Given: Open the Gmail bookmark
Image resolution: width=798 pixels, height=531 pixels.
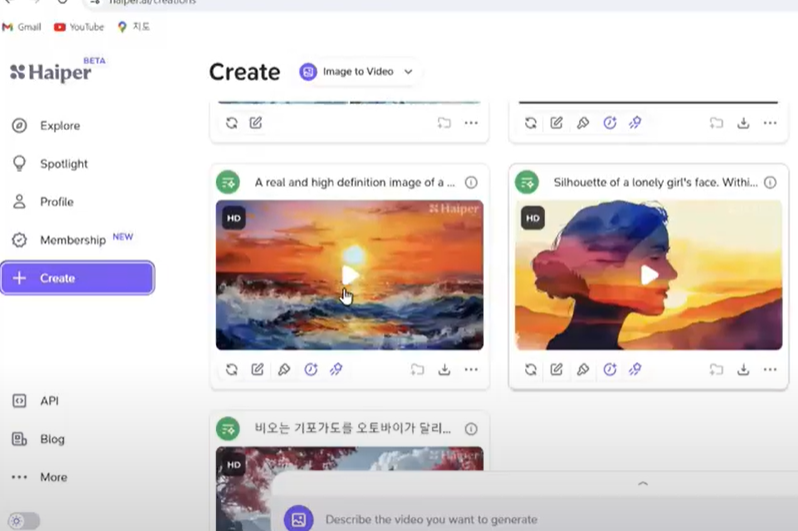Looking at the screenshot, I should [x=22, y=27].
